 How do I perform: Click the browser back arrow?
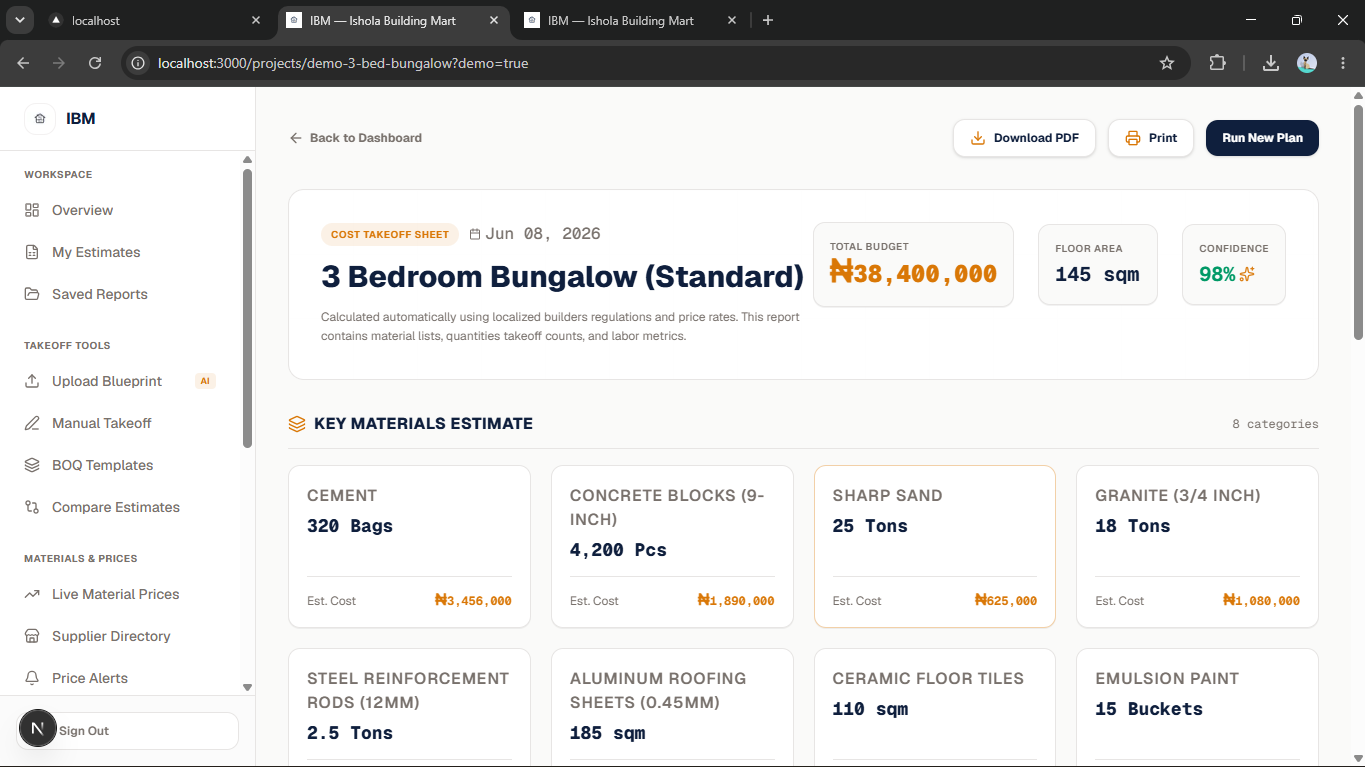click(x=23, y=63)
